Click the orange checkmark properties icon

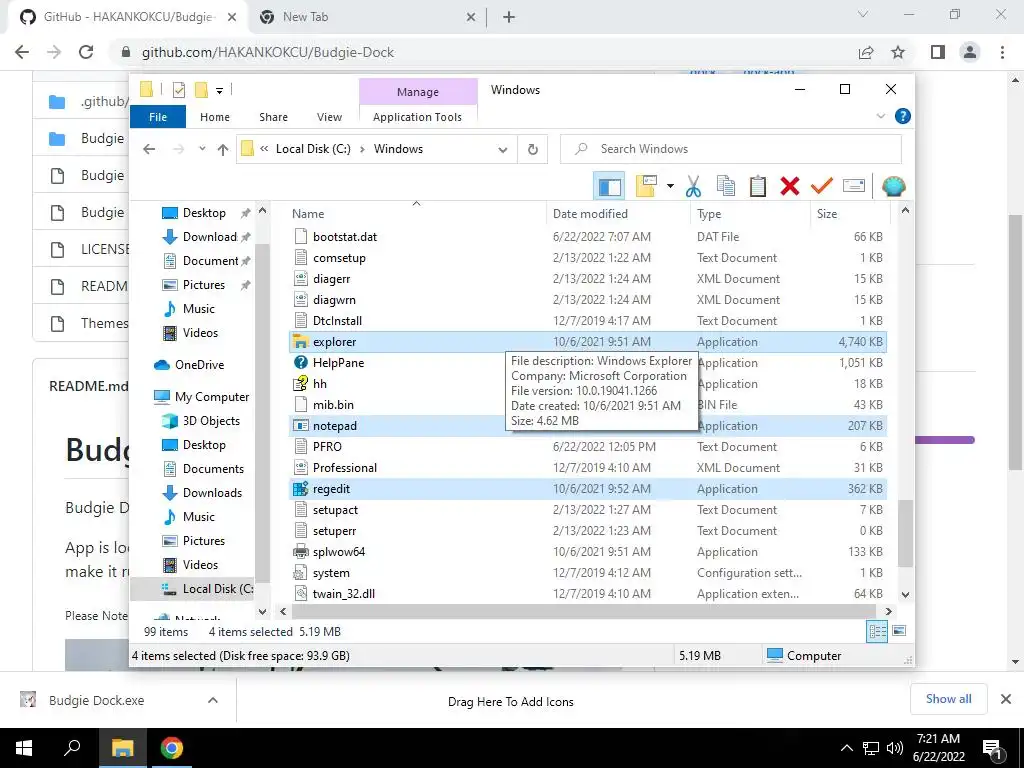[x=822, y=187]
